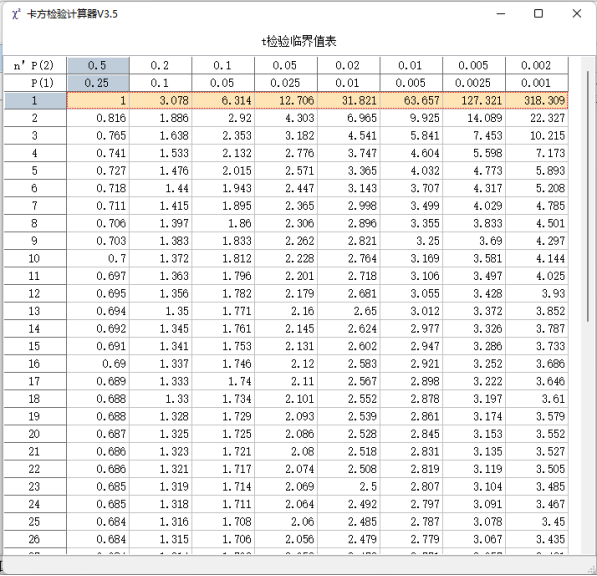Click cell value 1.86 in row 8
597x576 pixels.
point(223,223)
